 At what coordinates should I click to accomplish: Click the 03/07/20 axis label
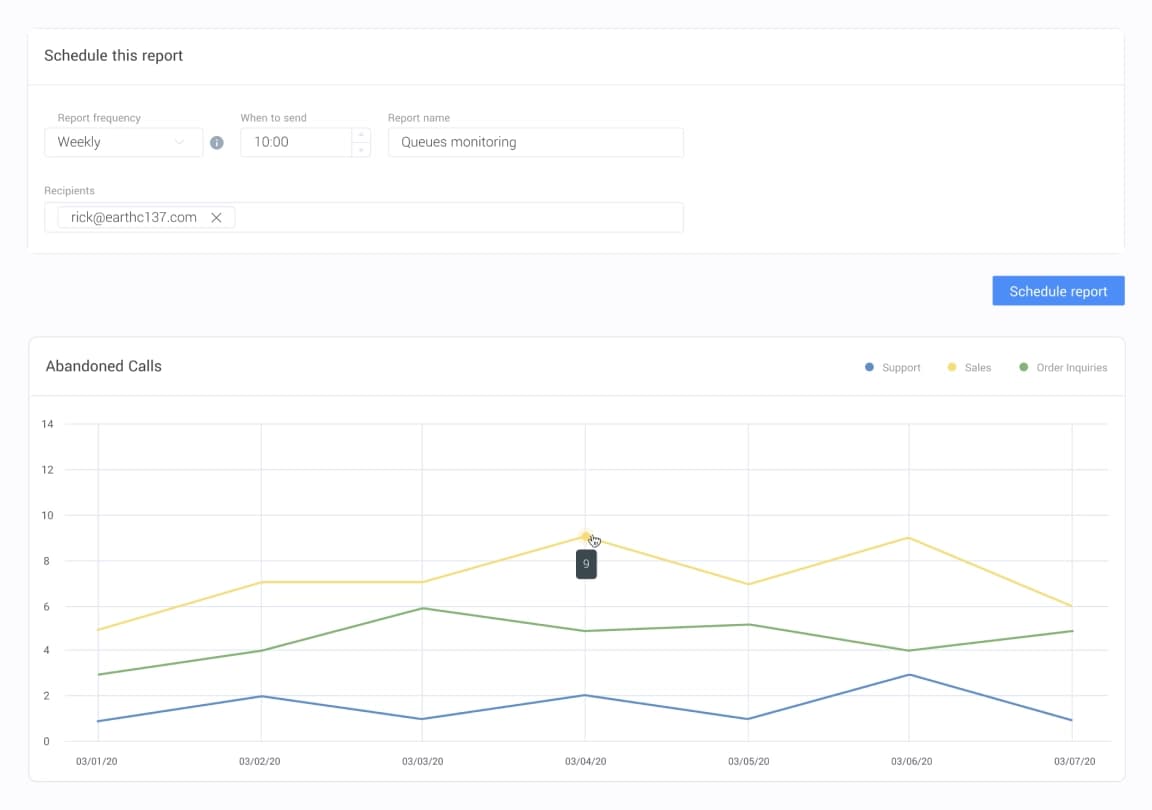tap(1074, 761)
